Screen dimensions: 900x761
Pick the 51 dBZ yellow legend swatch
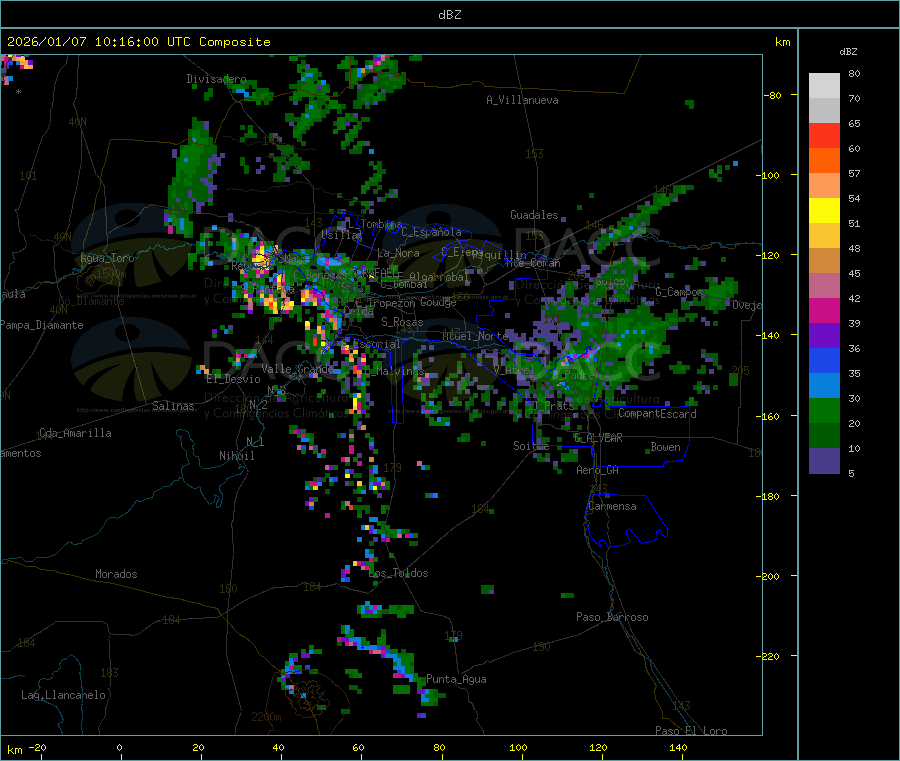[824, 210]
